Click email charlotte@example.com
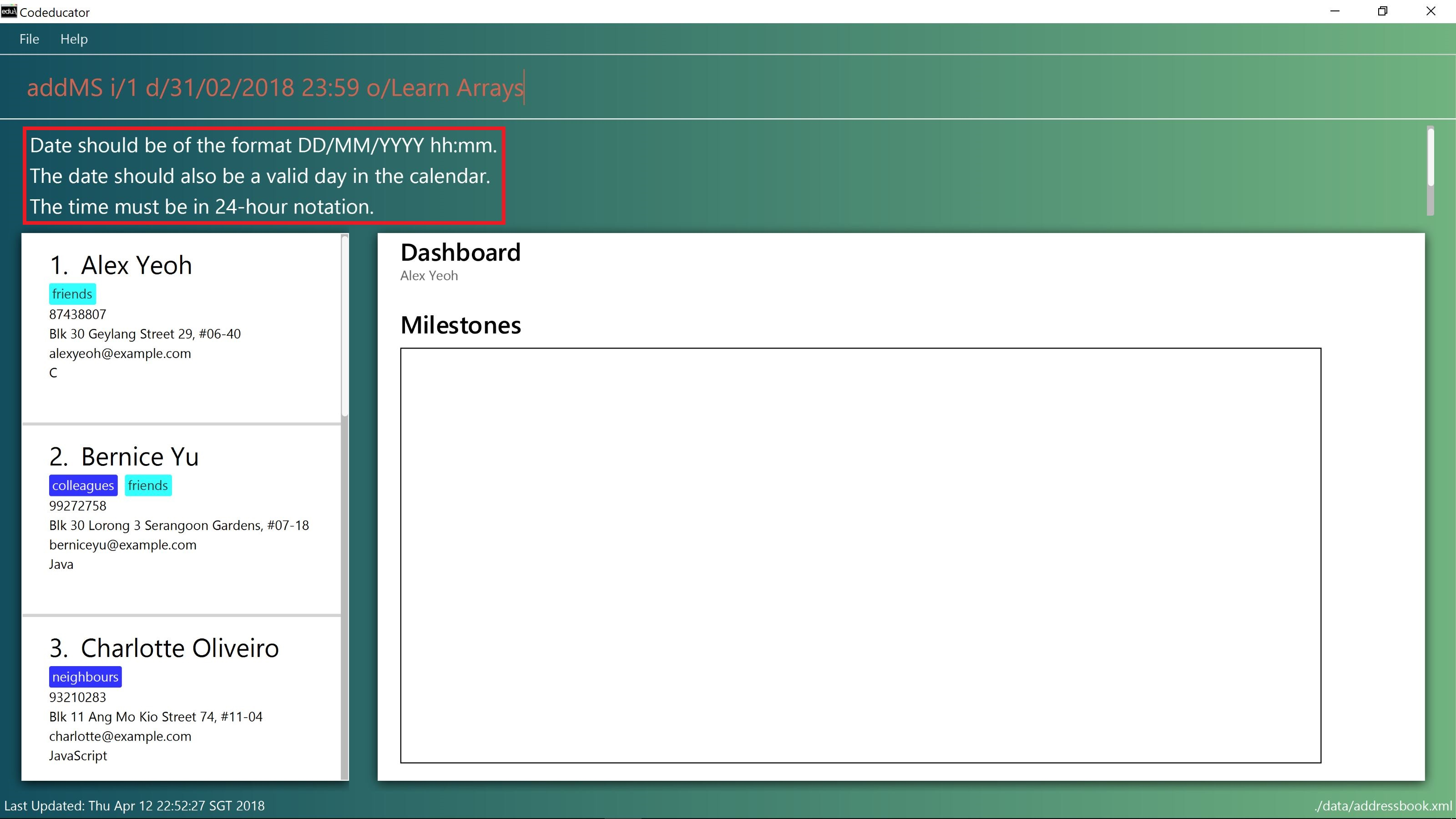This screenshot has width=1456, height=819. [x=121, y=736]
